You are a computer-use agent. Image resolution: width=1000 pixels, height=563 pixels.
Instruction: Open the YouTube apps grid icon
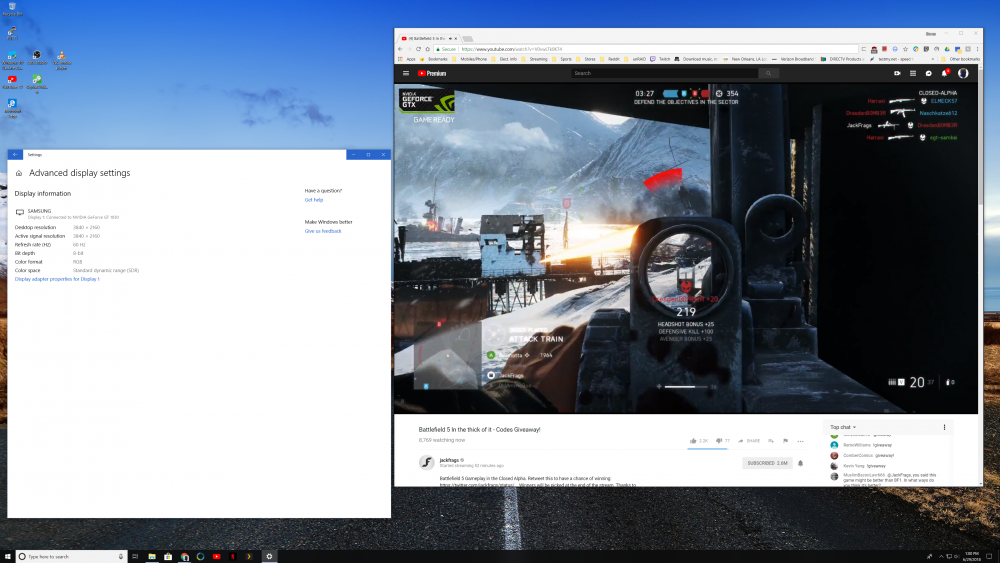[x=913, y=73]
